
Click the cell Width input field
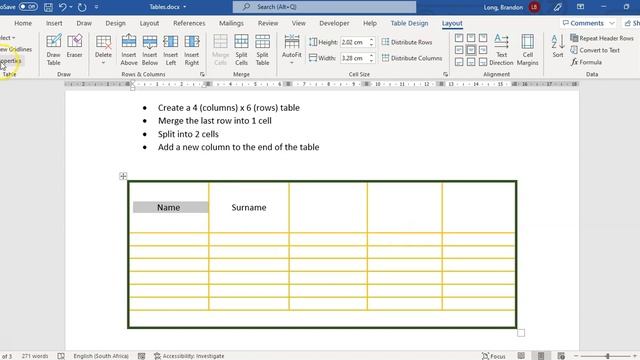[x=354, y=58]
